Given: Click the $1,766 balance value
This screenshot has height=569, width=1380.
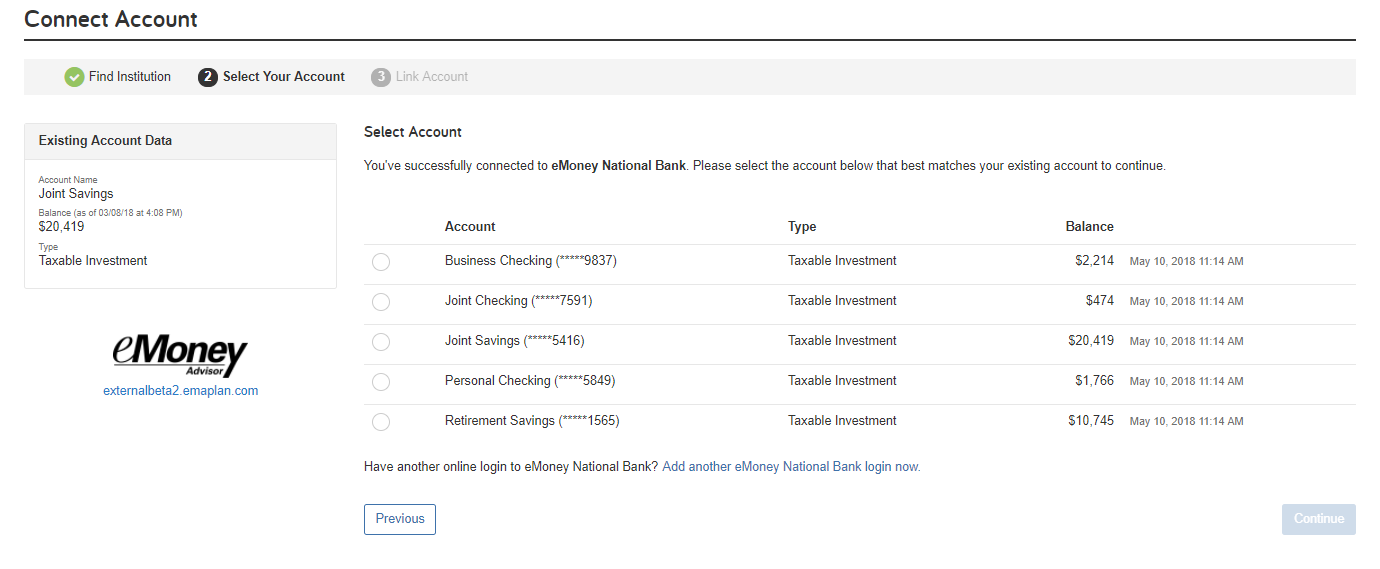Looking at the screenshot, I should 1095,381.
